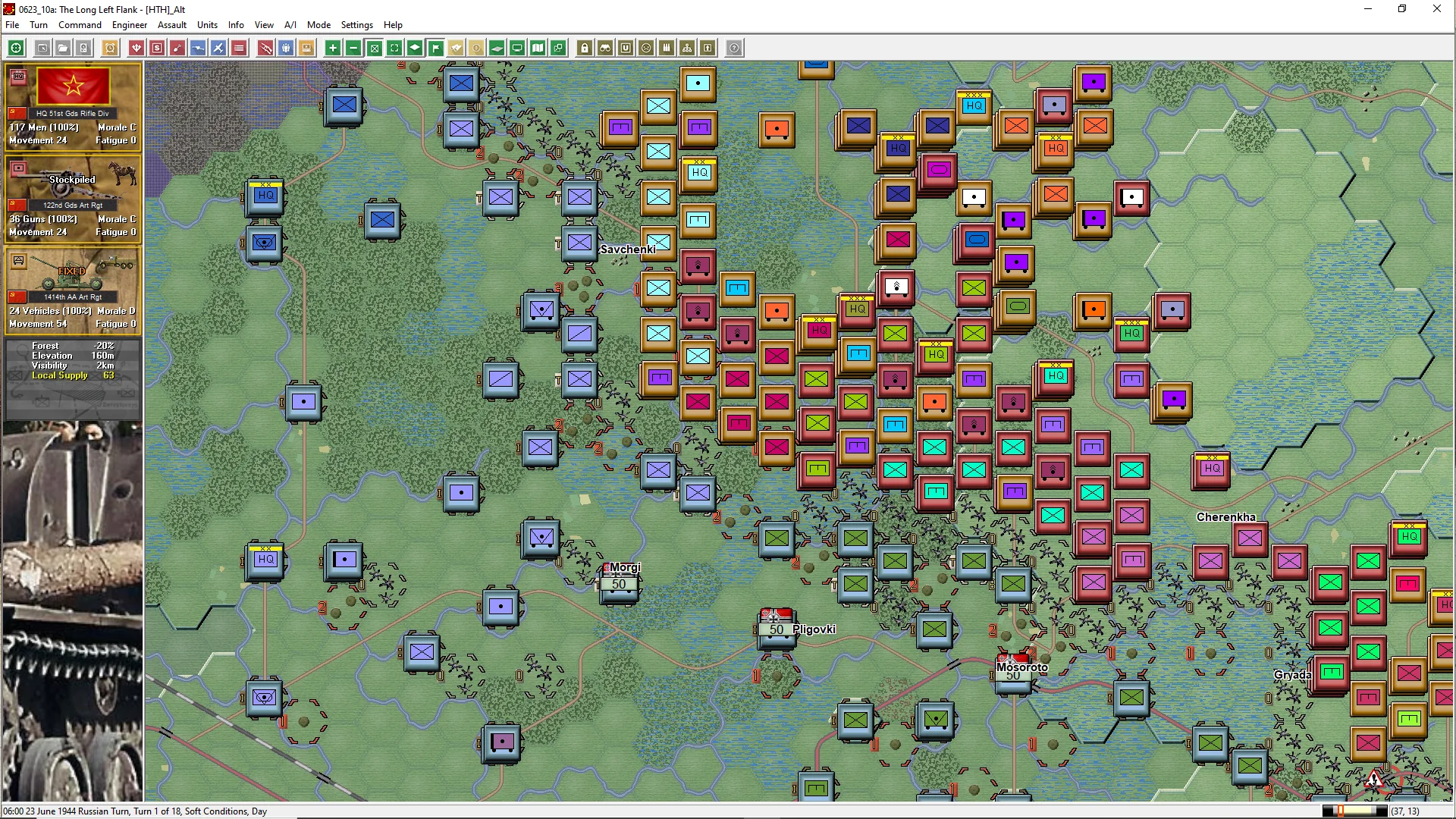Open the Settings menu
This screenshot has height=819, width=1456.
(356, 24)
